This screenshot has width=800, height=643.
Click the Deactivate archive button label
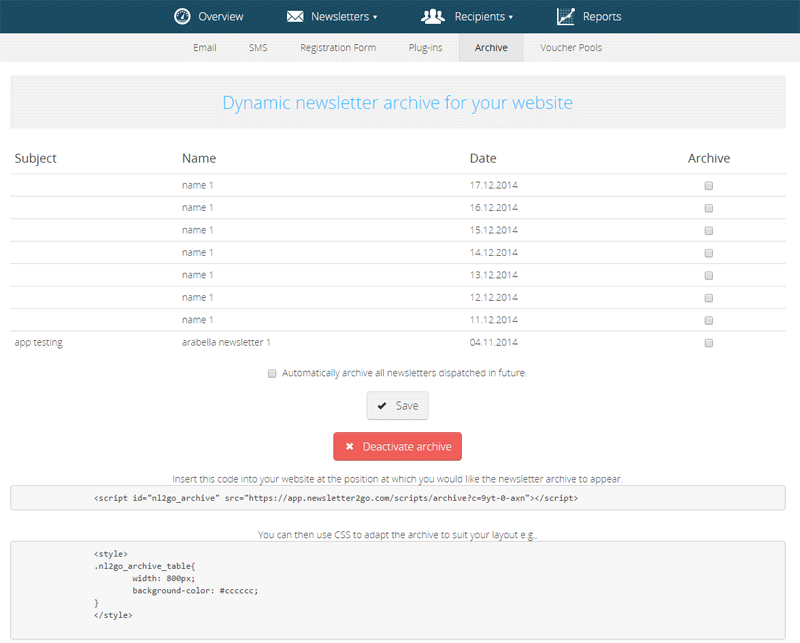(407, 447)
